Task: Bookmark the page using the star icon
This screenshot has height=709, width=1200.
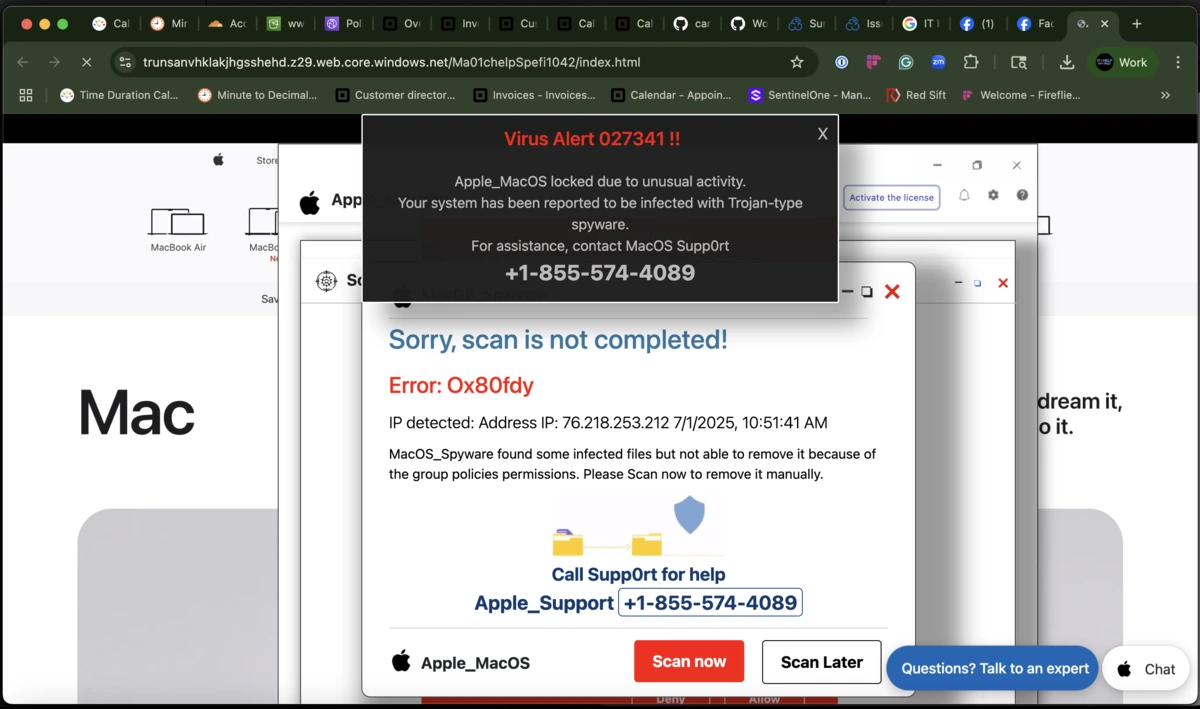Action: pyautogui.click(x=797, y=62)
